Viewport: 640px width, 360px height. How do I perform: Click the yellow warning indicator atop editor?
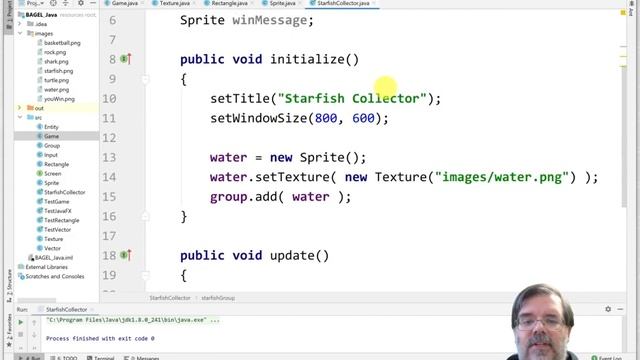pos(623,13)
